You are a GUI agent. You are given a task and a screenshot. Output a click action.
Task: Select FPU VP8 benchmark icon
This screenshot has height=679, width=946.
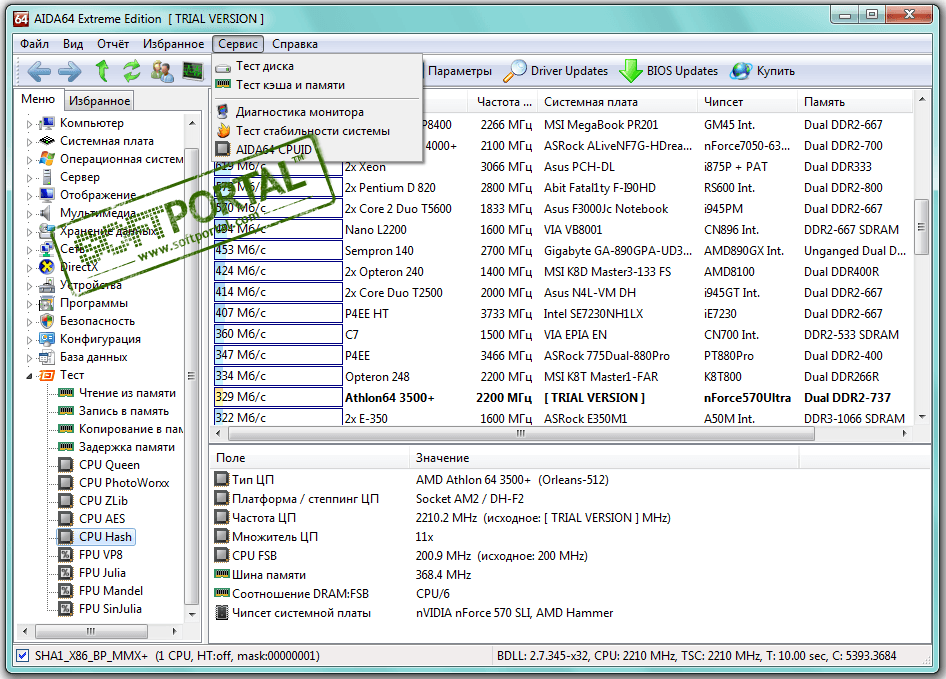(x=66, y=555)
